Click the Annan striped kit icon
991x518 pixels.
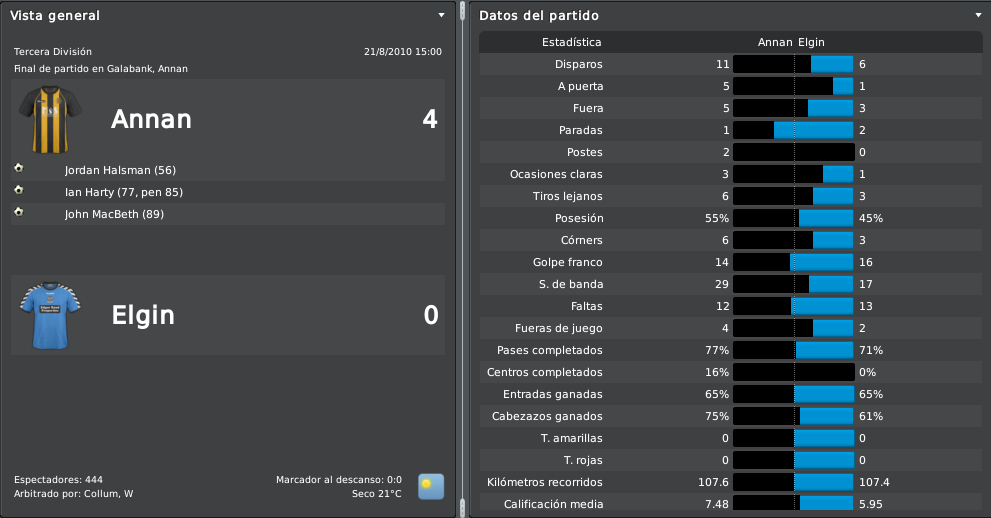tap(50, 119)
